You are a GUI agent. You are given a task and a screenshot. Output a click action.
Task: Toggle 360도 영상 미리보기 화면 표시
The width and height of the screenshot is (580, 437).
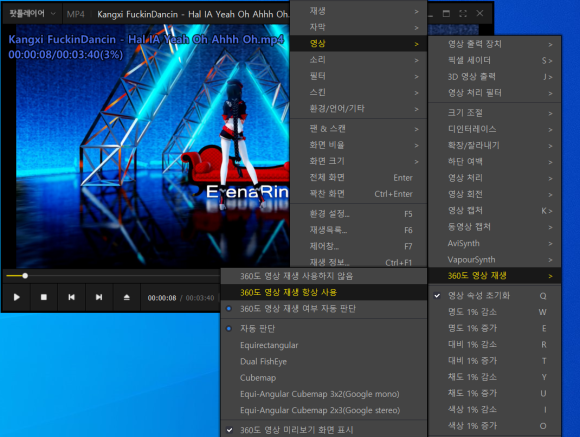(324, 430)
